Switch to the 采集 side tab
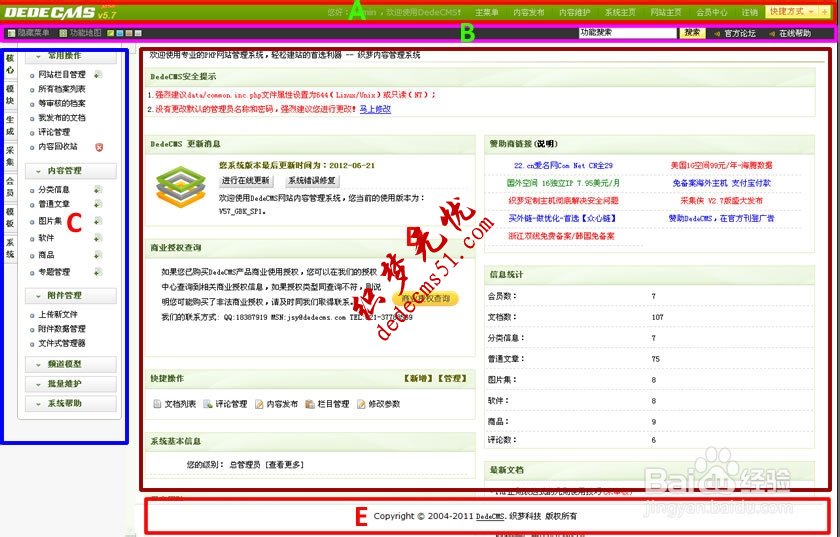Image resolution: width=840 pixels, height=537 pixels. point(10,155)
